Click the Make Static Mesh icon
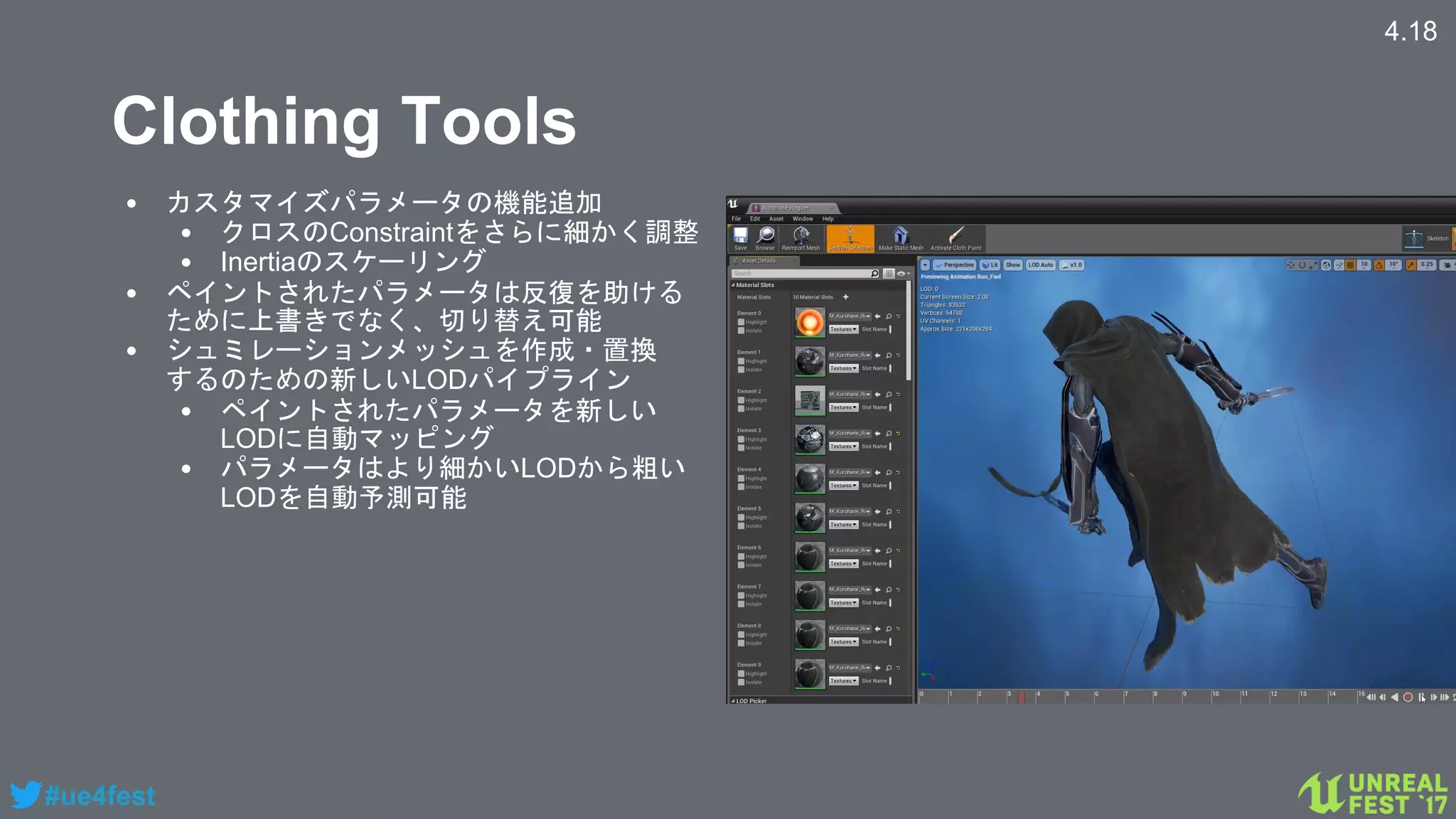The height and width of the screenshot is (819, 1456). 901,238
